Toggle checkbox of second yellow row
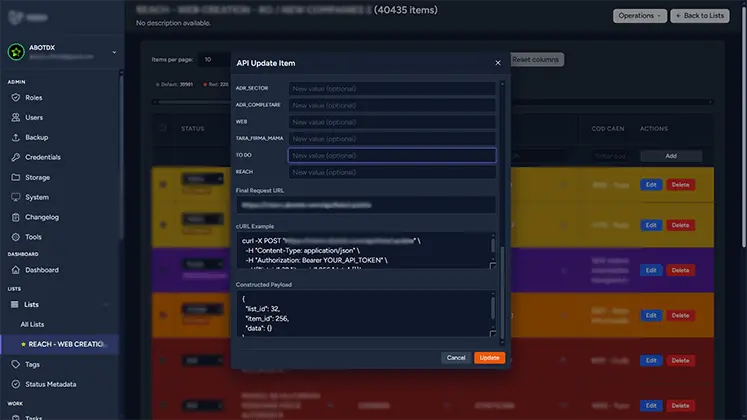Viewport: 747px width, 420px height. [163, 224]
